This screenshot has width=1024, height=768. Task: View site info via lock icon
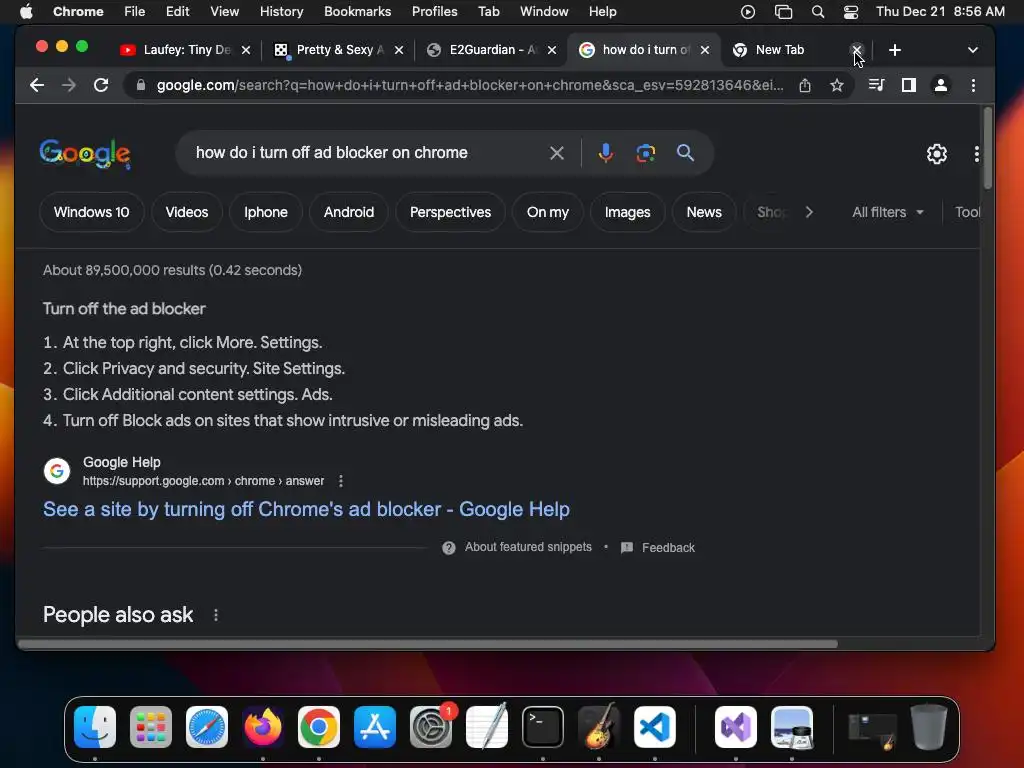(140, 85)
